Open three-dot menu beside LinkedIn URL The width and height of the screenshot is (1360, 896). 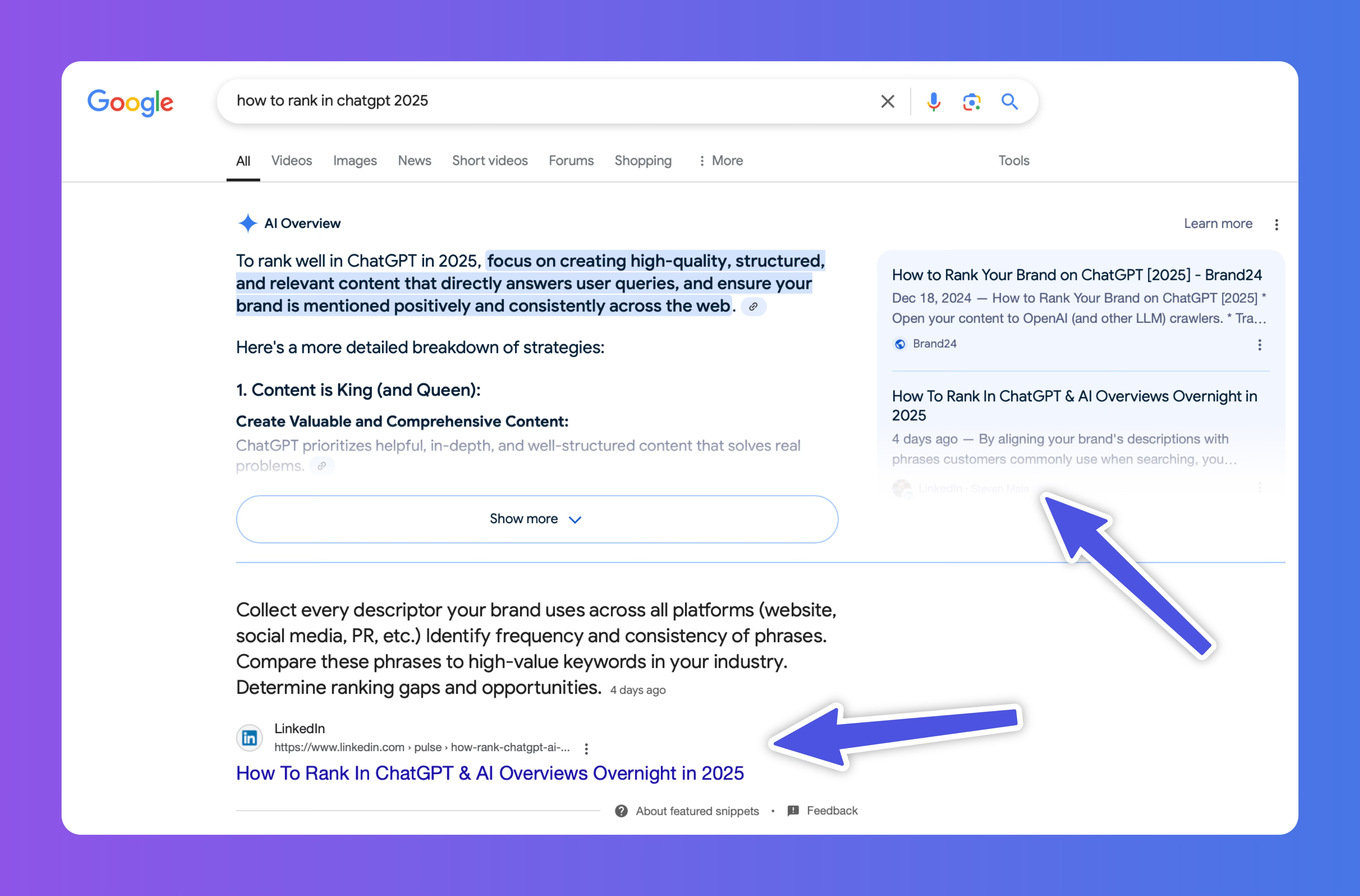[x=586, y=748]
